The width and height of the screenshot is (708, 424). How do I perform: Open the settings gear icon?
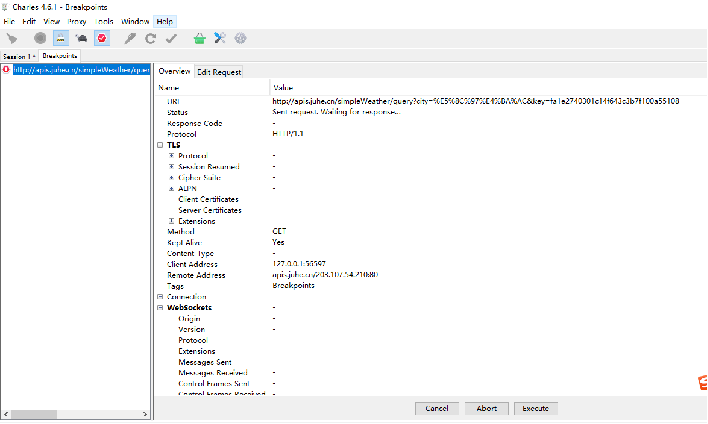240,38
